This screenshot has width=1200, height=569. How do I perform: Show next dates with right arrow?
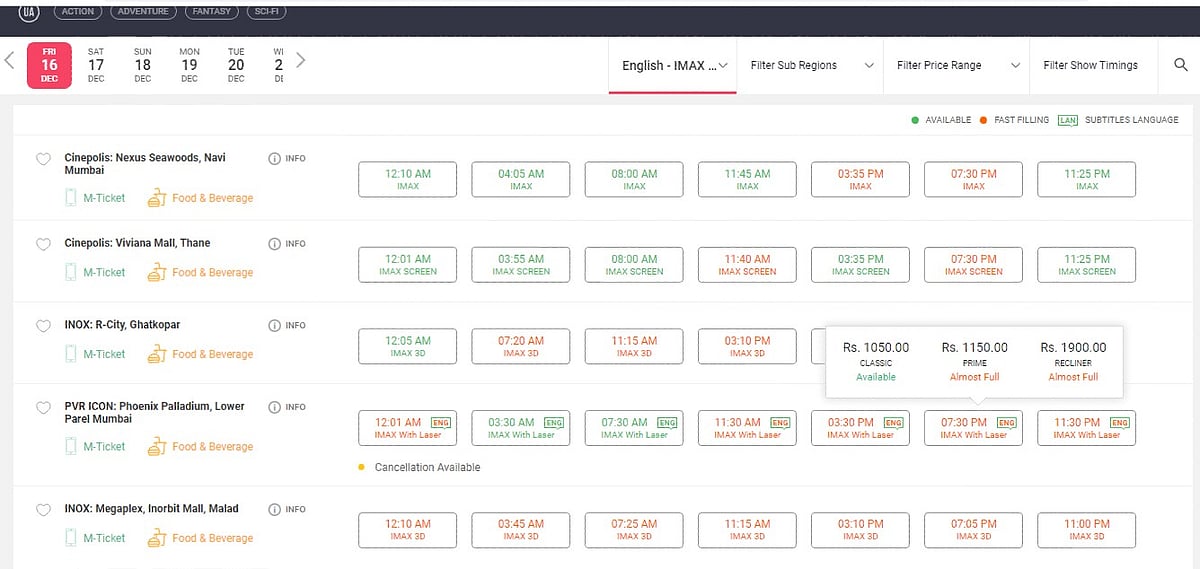pyautogui.click(x=300, y=60)
